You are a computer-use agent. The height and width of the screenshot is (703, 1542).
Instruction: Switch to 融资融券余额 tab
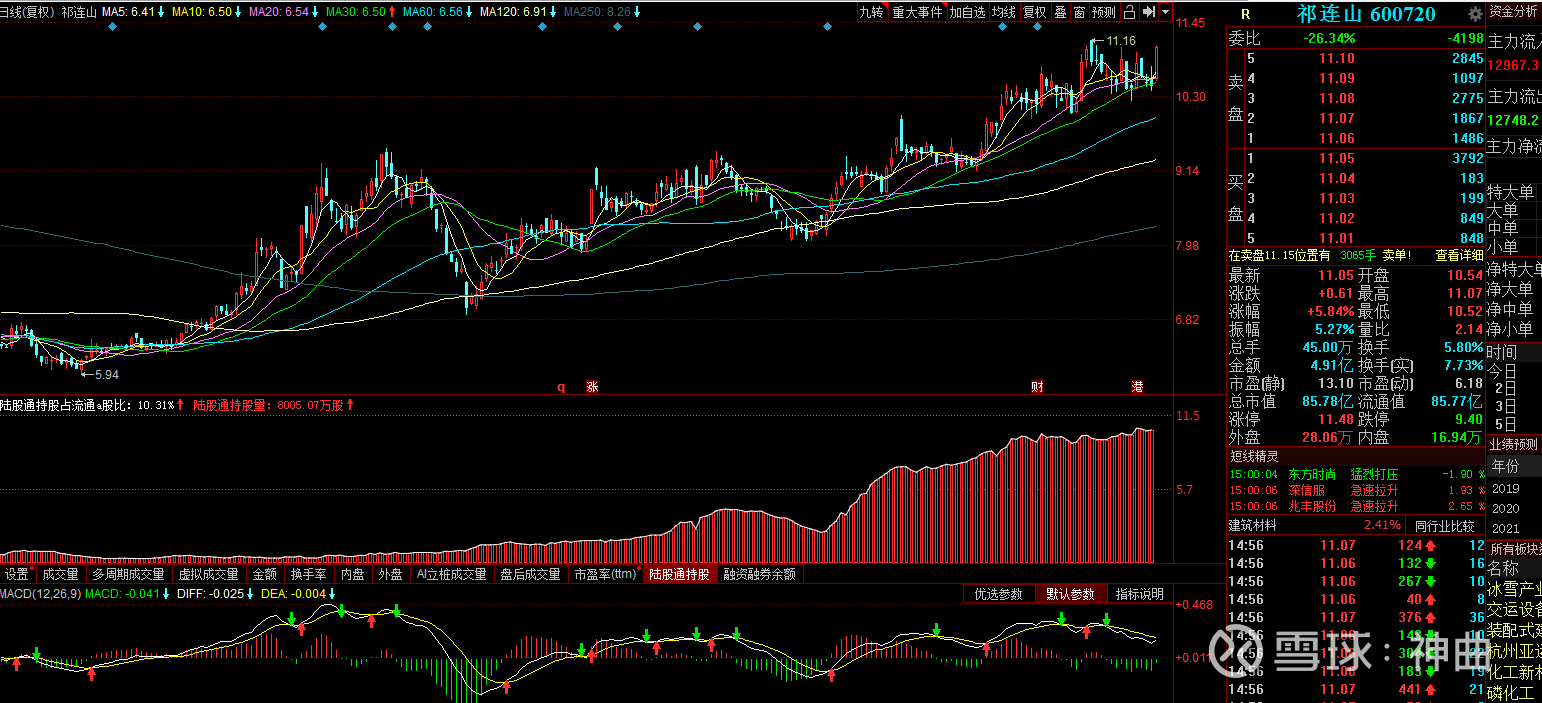pyautogui.click(x=759, y=574)
